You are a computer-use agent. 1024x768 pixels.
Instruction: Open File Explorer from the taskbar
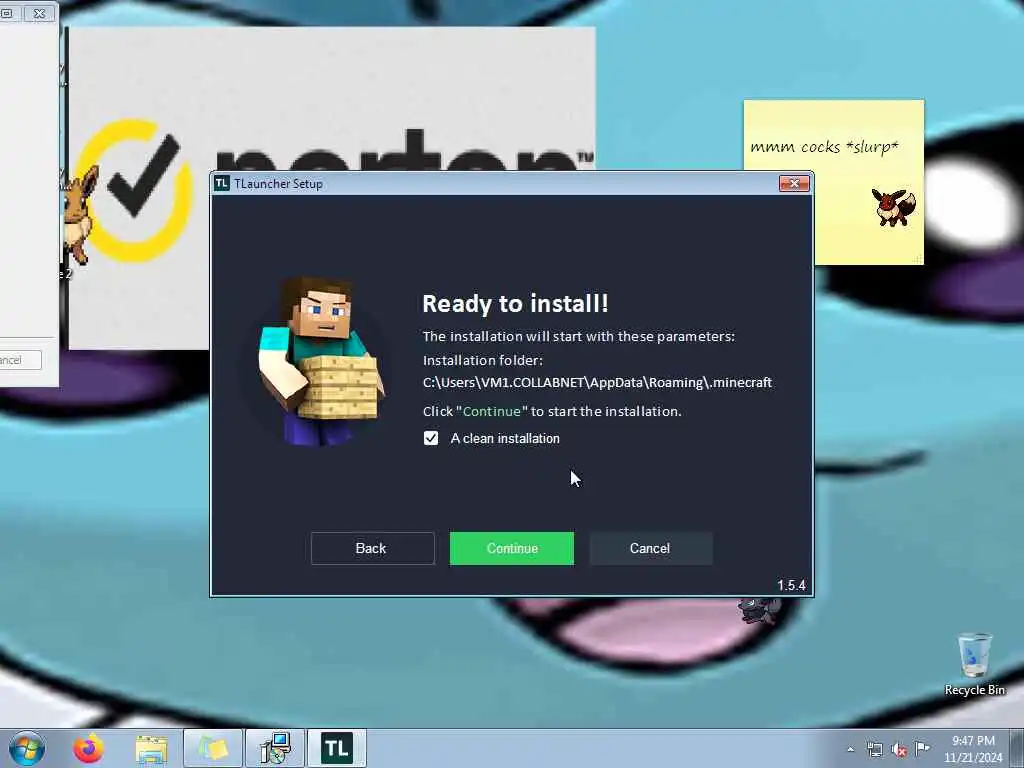coord(152,749)
